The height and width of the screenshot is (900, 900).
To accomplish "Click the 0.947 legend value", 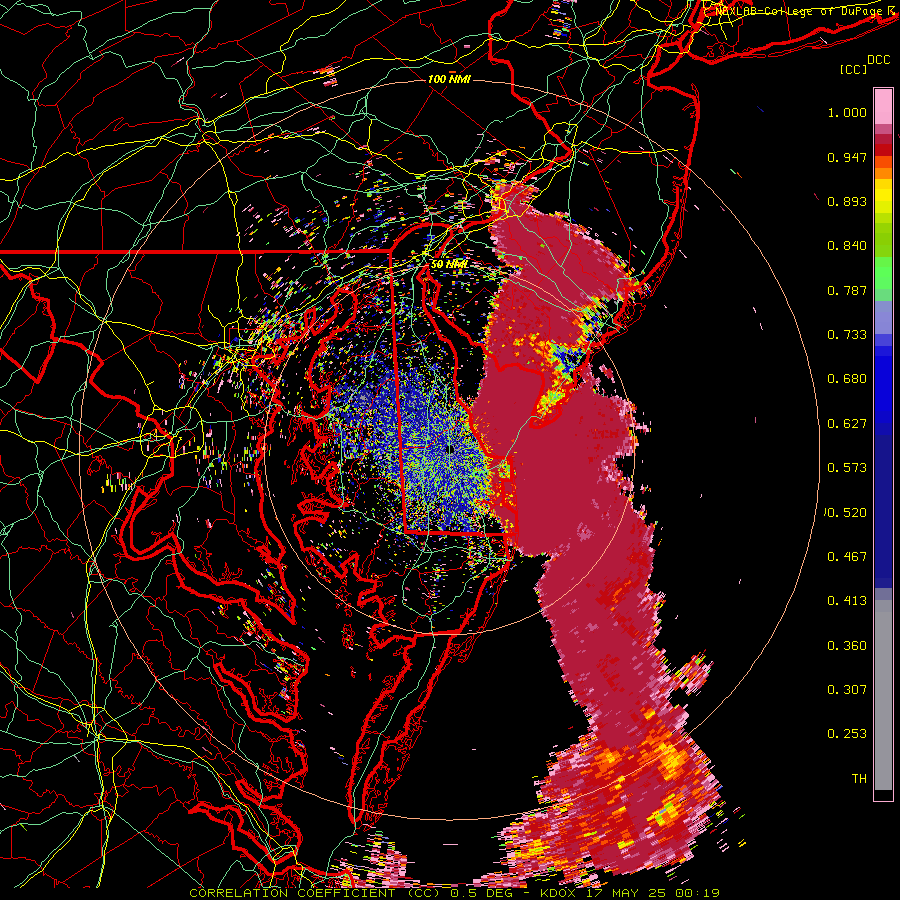I will [847, 157].
